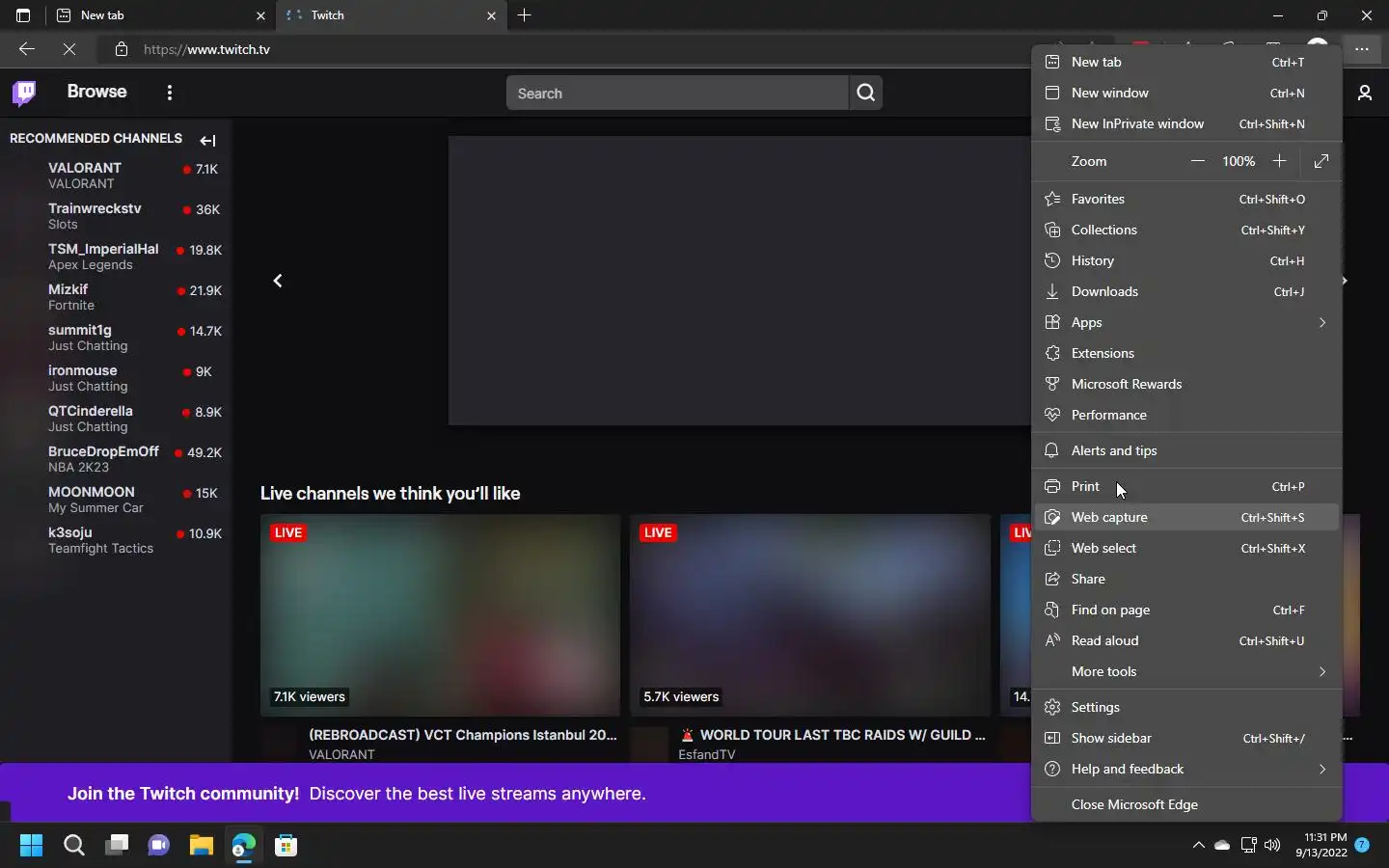The image size is (1389, 868).
Task: Click the Twitch logo icon
Action: [24, 93]
